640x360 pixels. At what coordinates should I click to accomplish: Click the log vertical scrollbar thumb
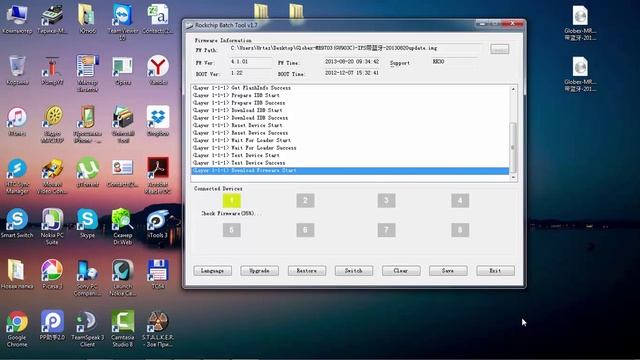click(x=513, y=147)
